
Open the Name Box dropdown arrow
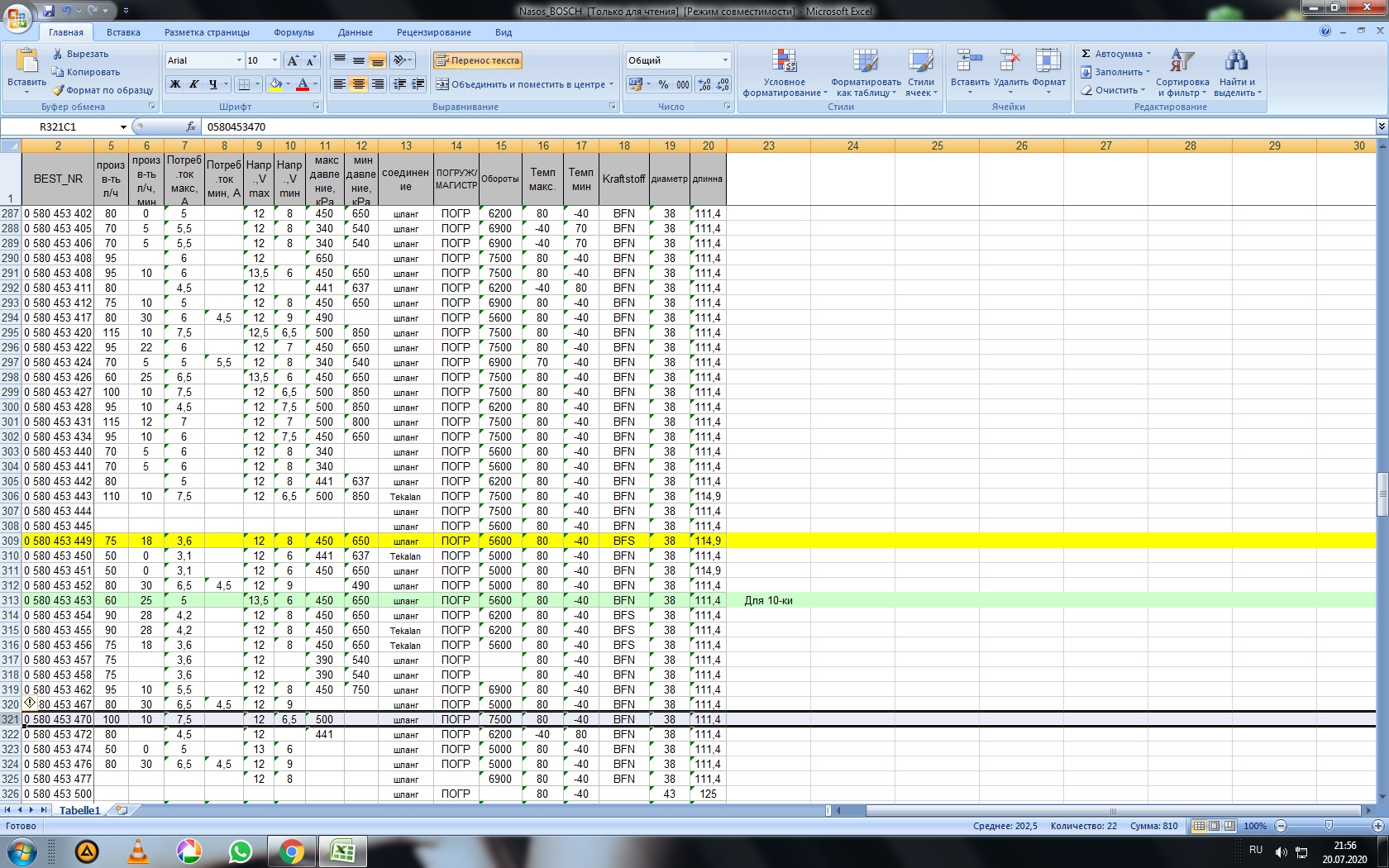pyautogui.click(x=123, y=126)
